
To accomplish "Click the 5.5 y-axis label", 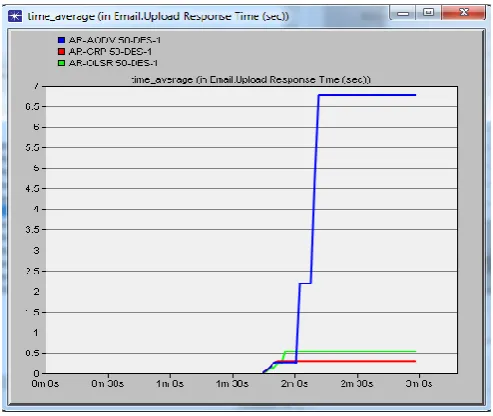I will coord(33,147).
